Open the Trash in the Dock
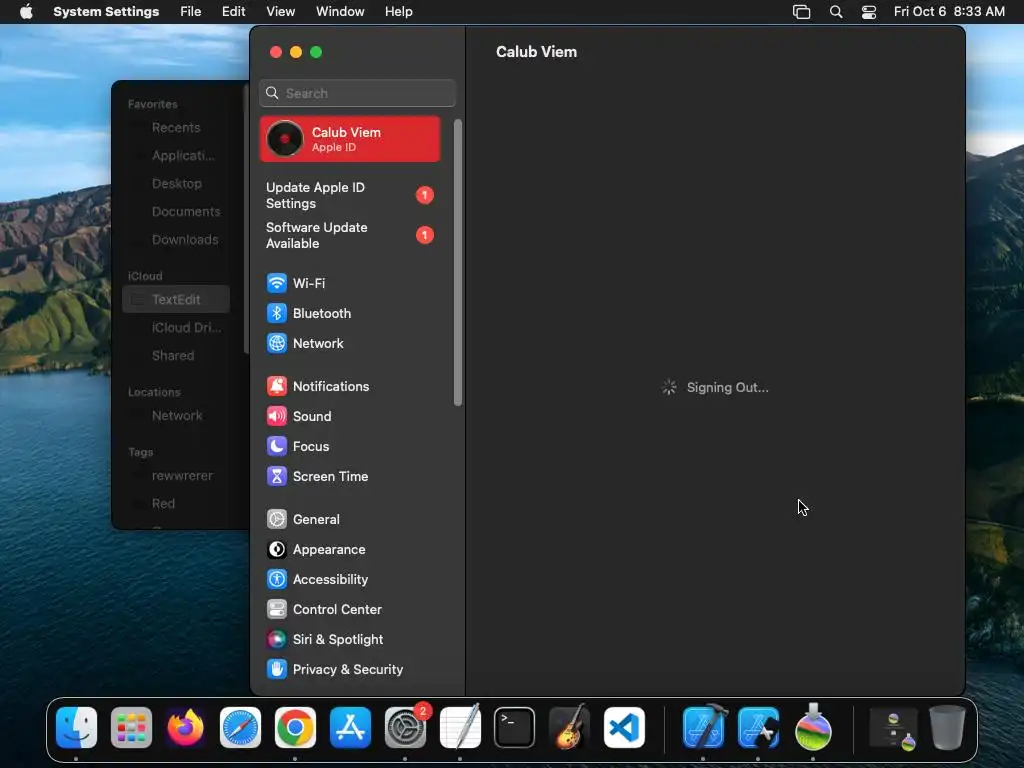The width and height of the screenshot is (1024, 768). [x=947, y=728]
